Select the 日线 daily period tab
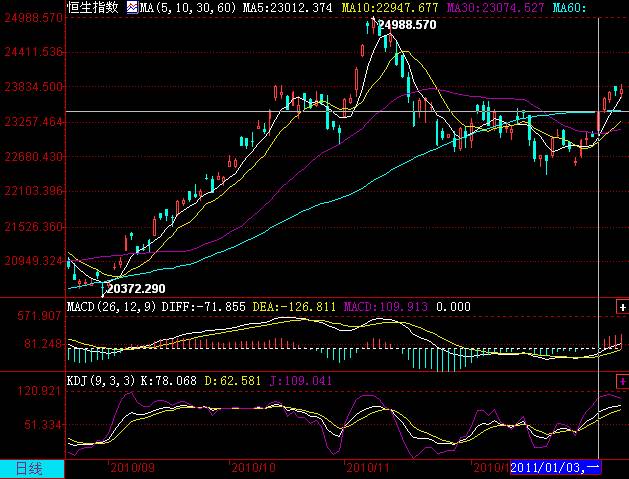The image size is (629, 479). (x=32, y=469)
